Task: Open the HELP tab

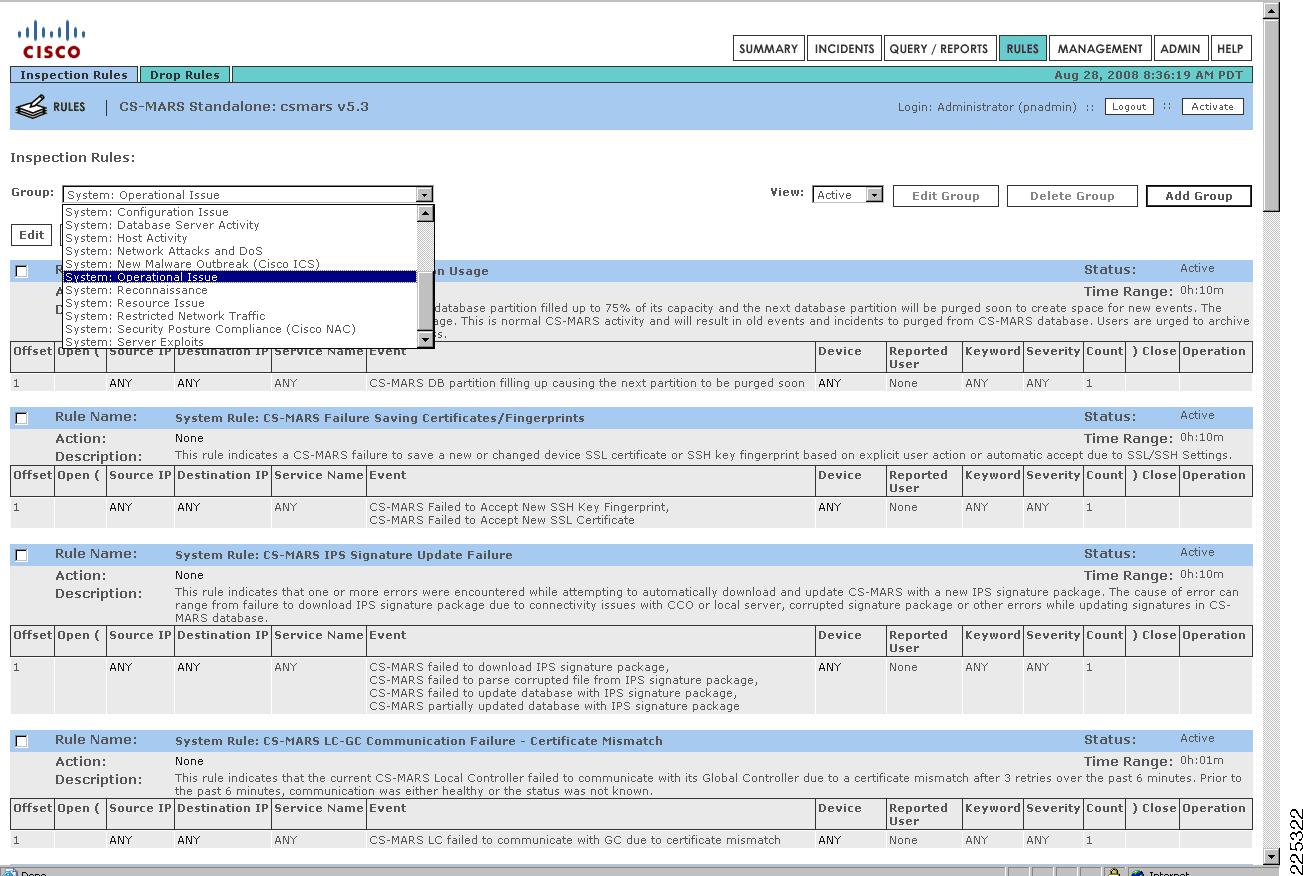Action: [x=1231, y=48]
